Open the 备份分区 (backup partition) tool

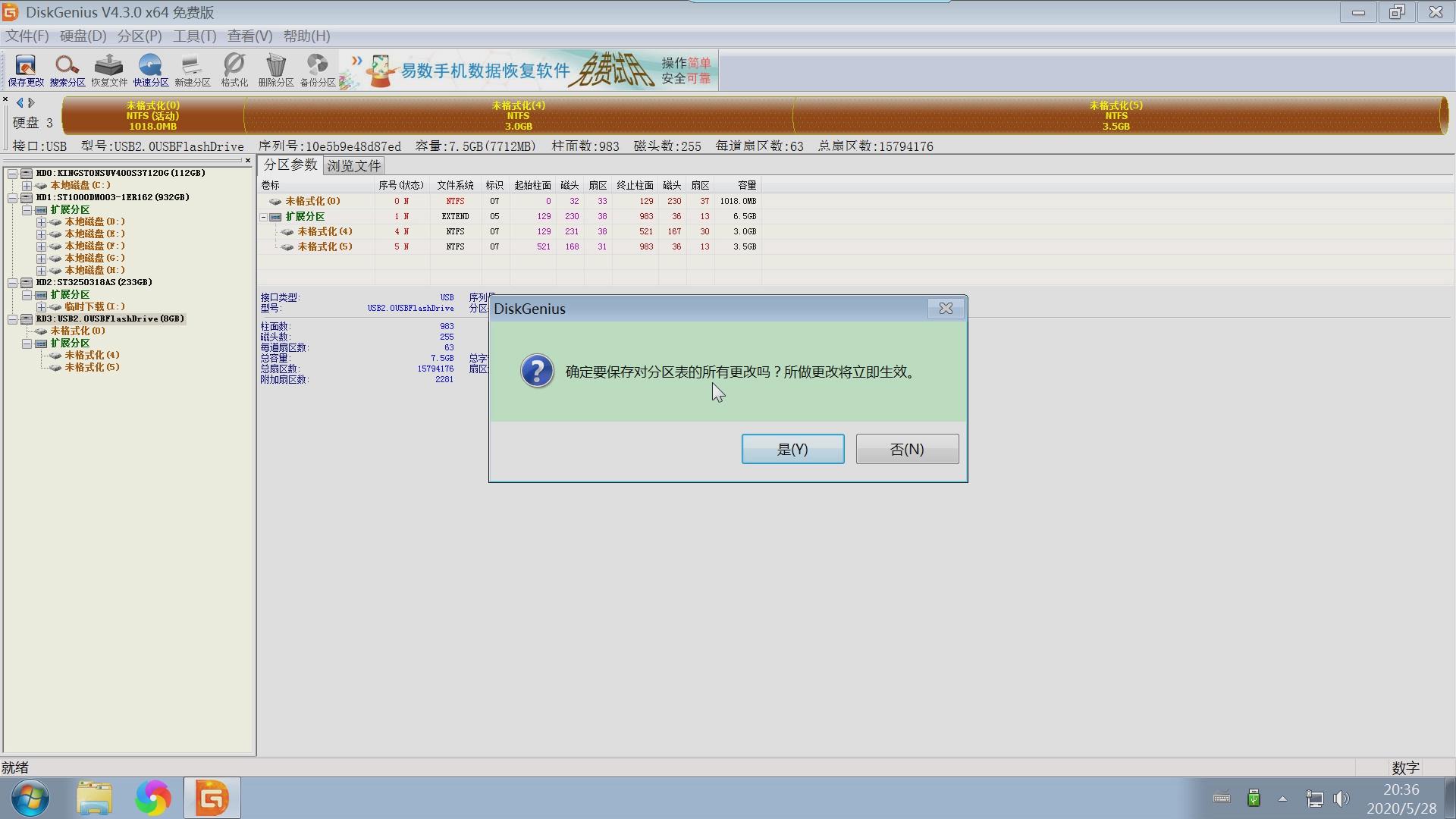click(x=316, y=70)
